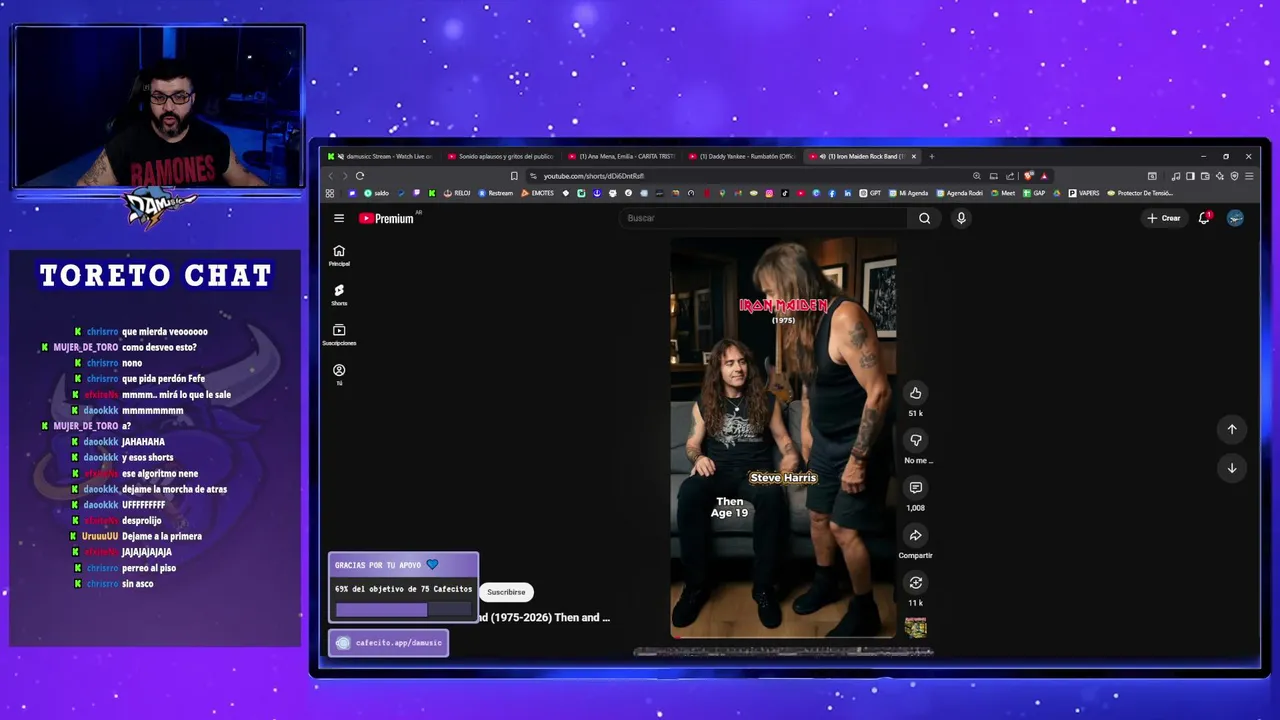Click youtube.com/shorts address bar URL
The height and width of the screenshot is (720, 1280).
[x=594, y=176]
